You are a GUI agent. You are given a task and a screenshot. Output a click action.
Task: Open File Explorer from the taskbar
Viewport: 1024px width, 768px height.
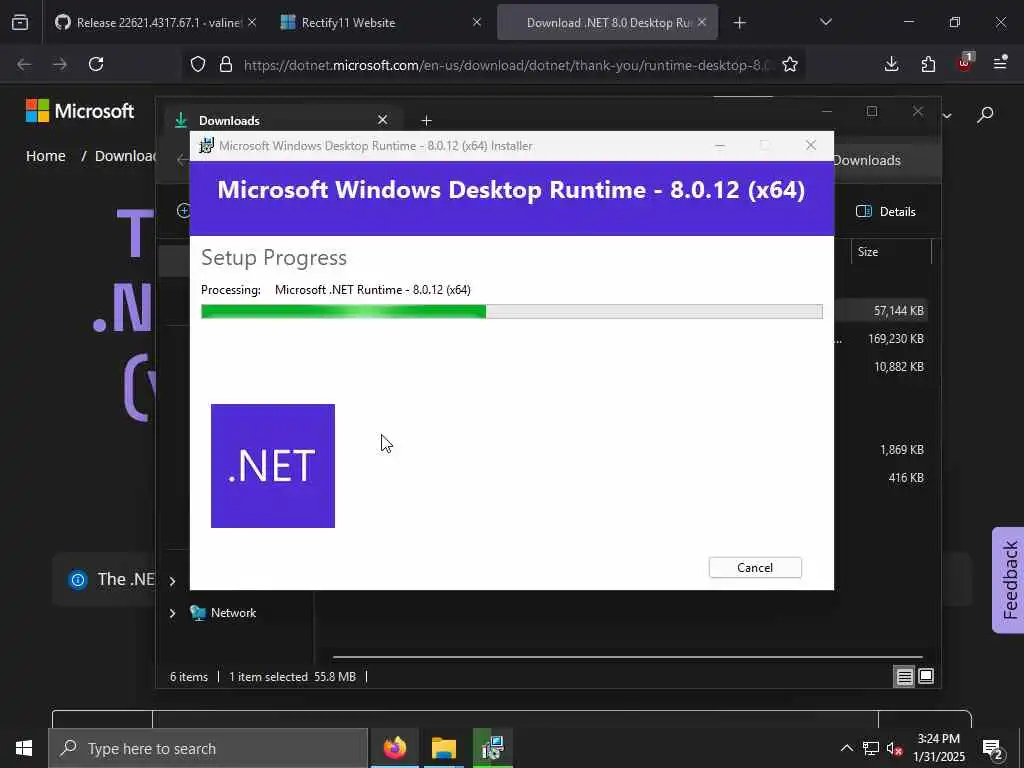[x=443, y=748]
